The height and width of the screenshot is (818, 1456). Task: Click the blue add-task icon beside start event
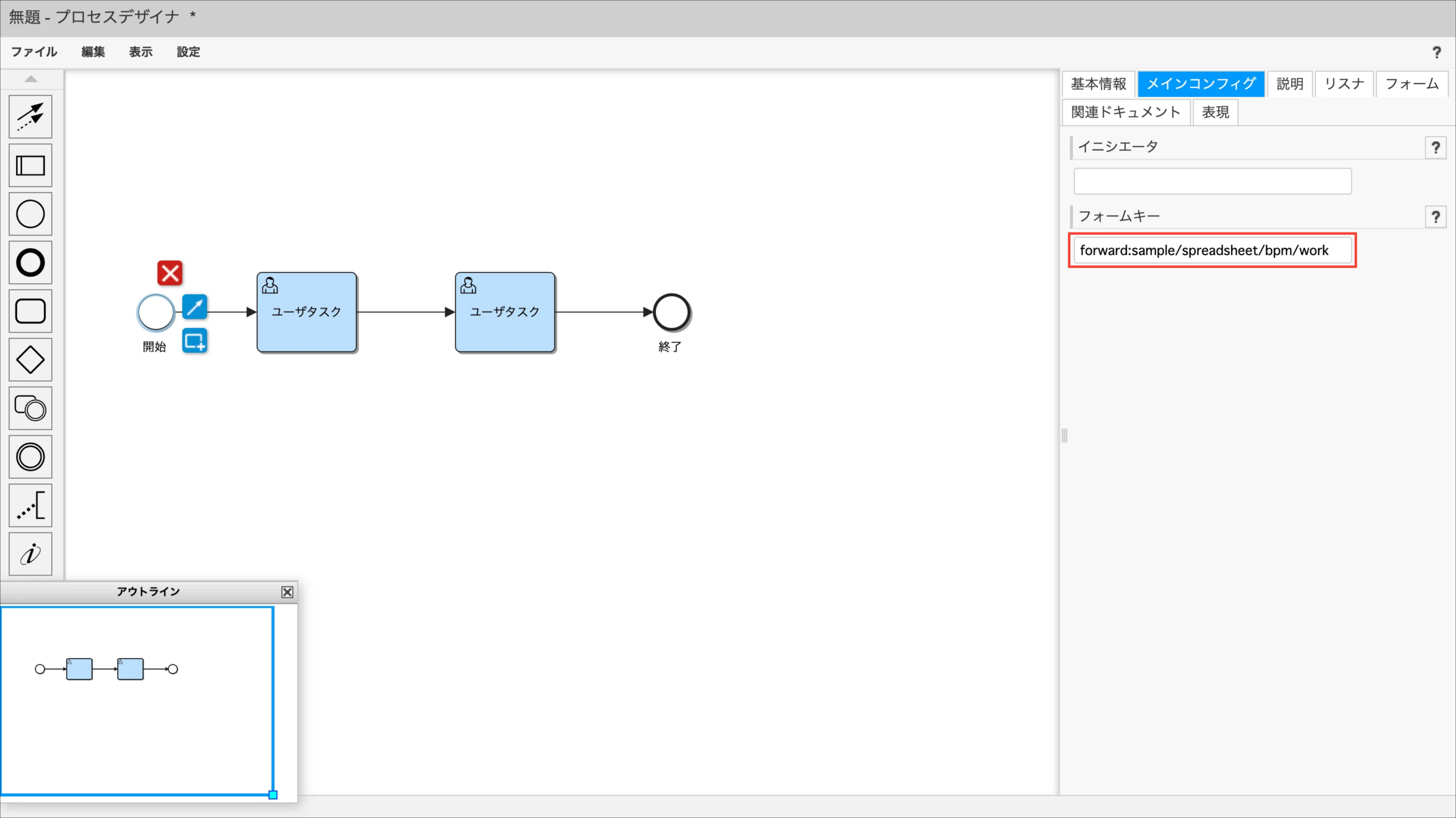(x=194, y=341)
